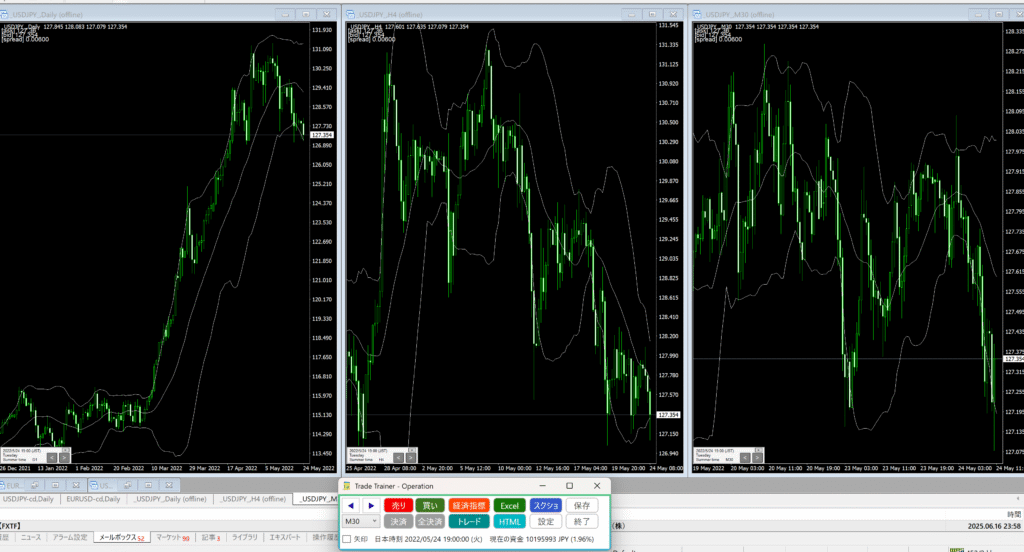Click the cyan HTML button
This screenshot has height=552, width=1024.
(x=509, y=521)
